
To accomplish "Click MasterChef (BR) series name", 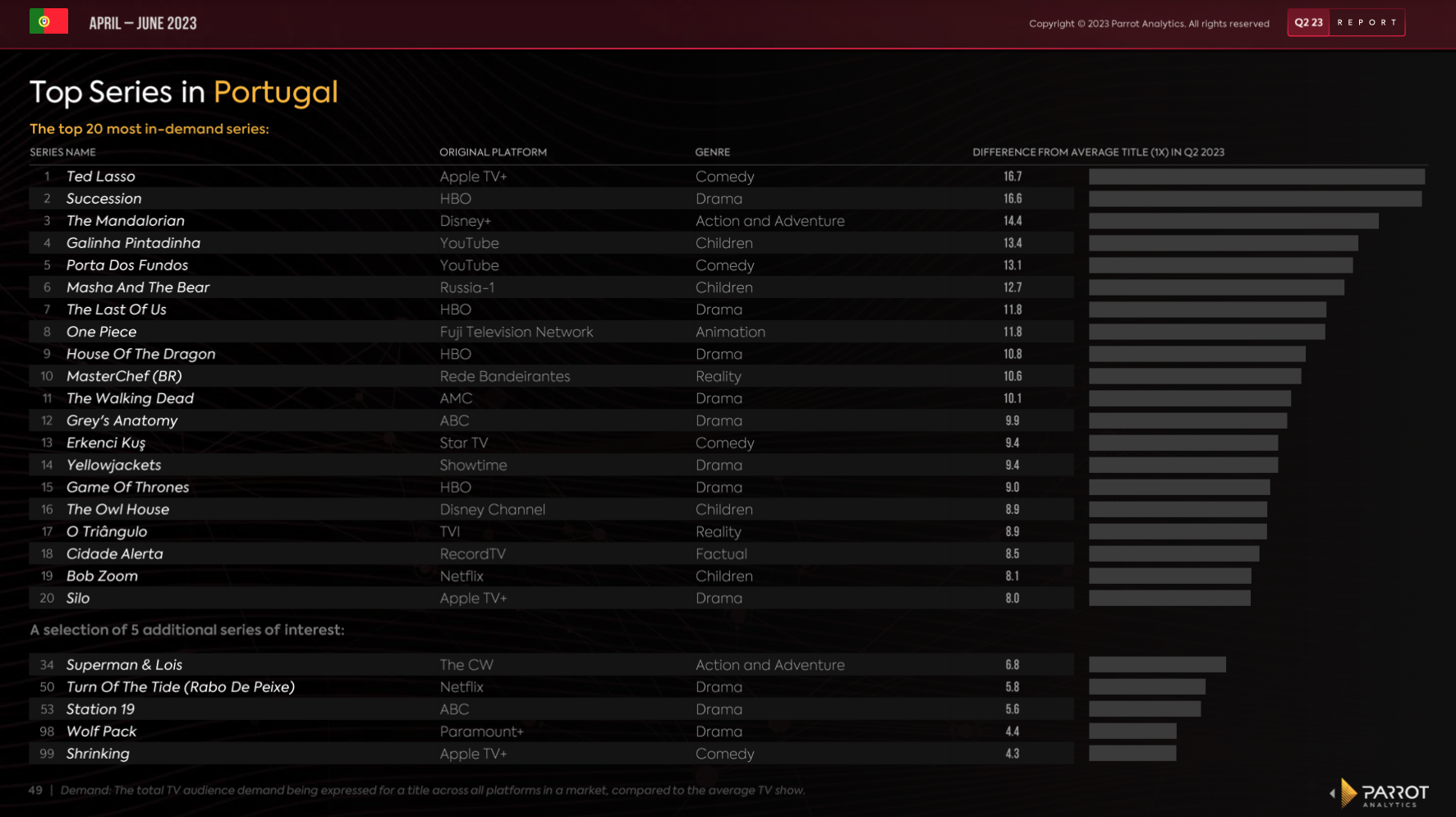I will pyautogui.click(x=124, y=376).
